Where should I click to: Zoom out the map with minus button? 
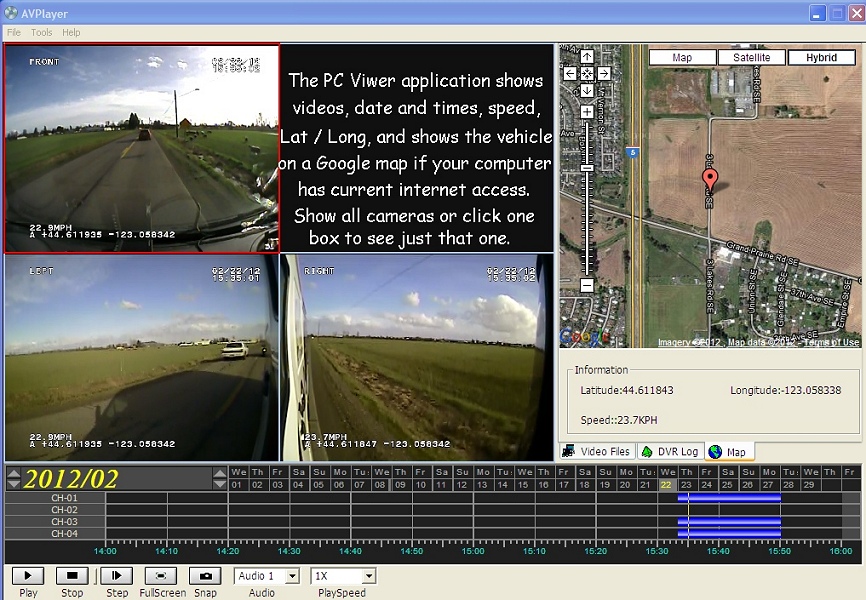[587, 285]
